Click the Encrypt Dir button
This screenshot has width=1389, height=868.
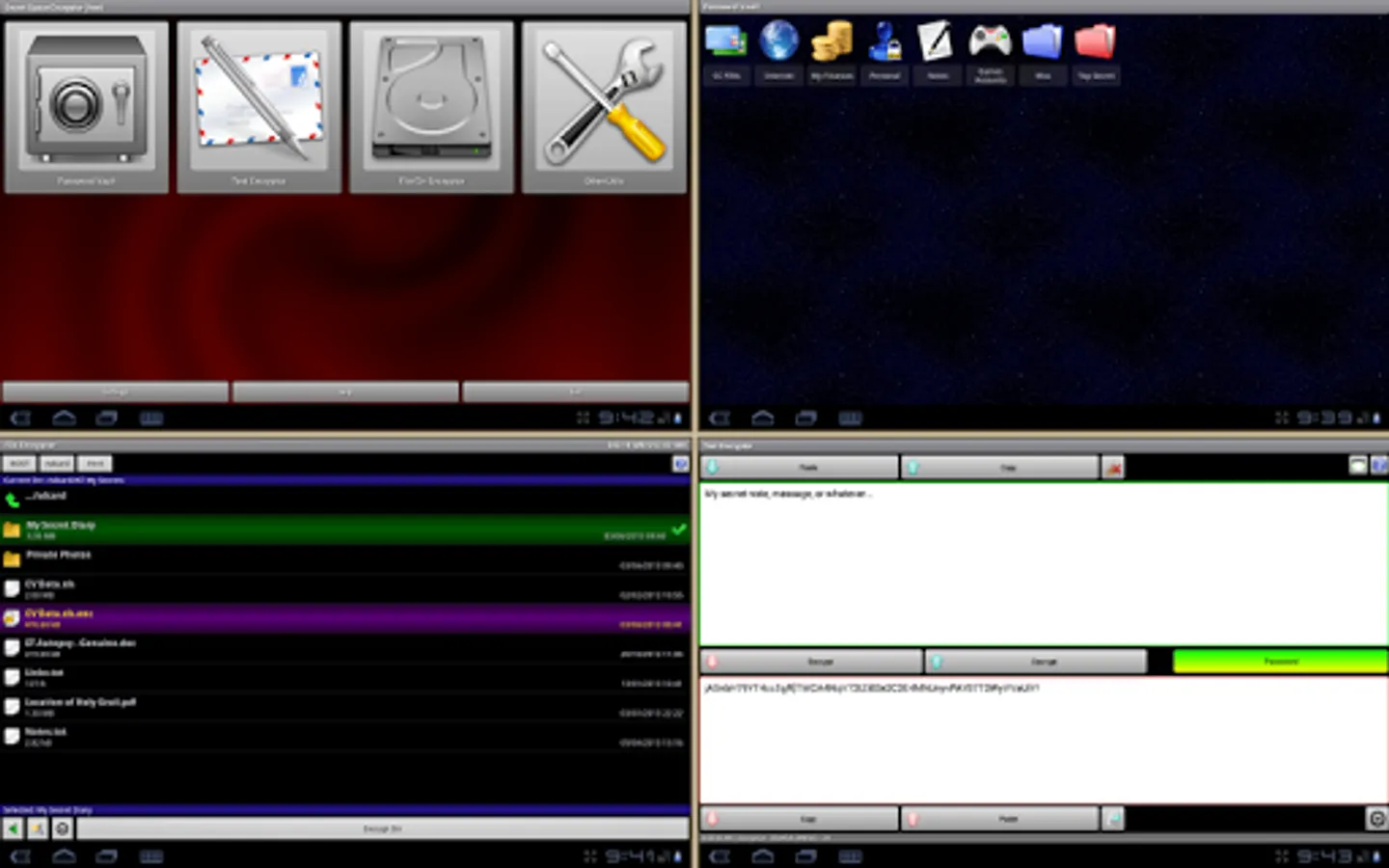[382, 828]
